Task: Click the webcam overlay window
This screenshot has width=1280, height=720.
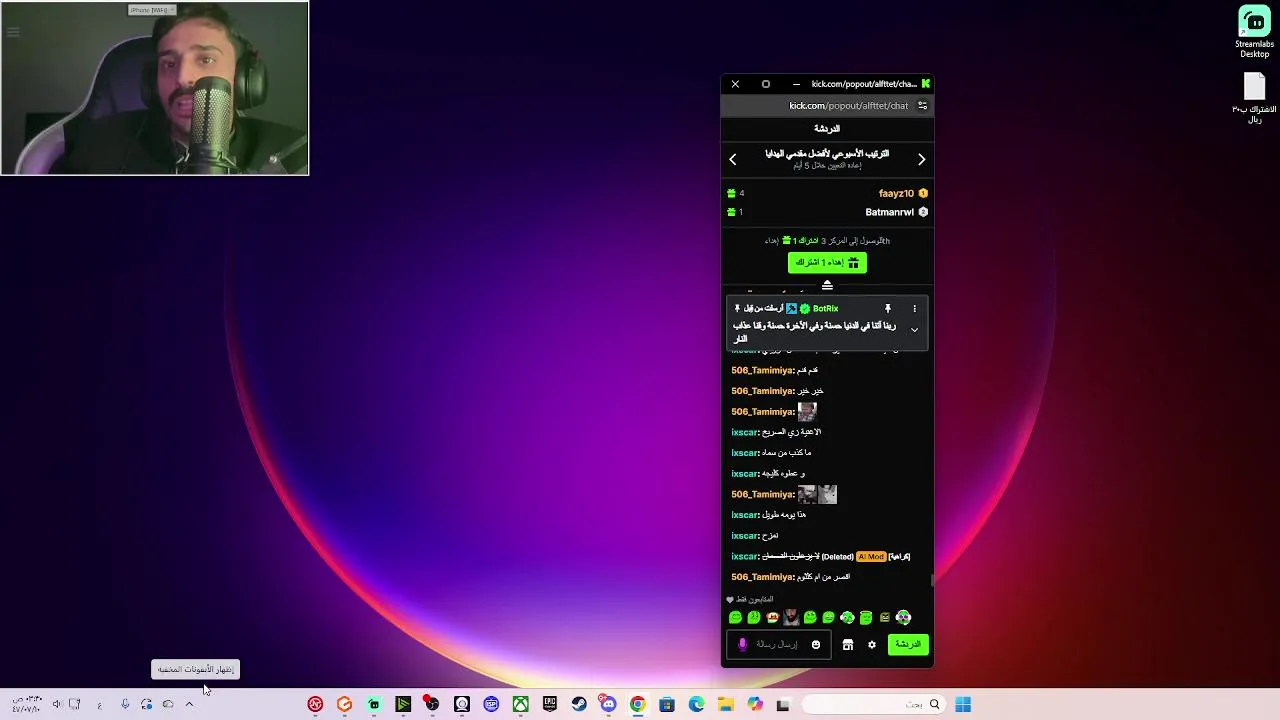Action: pos(155,88)
